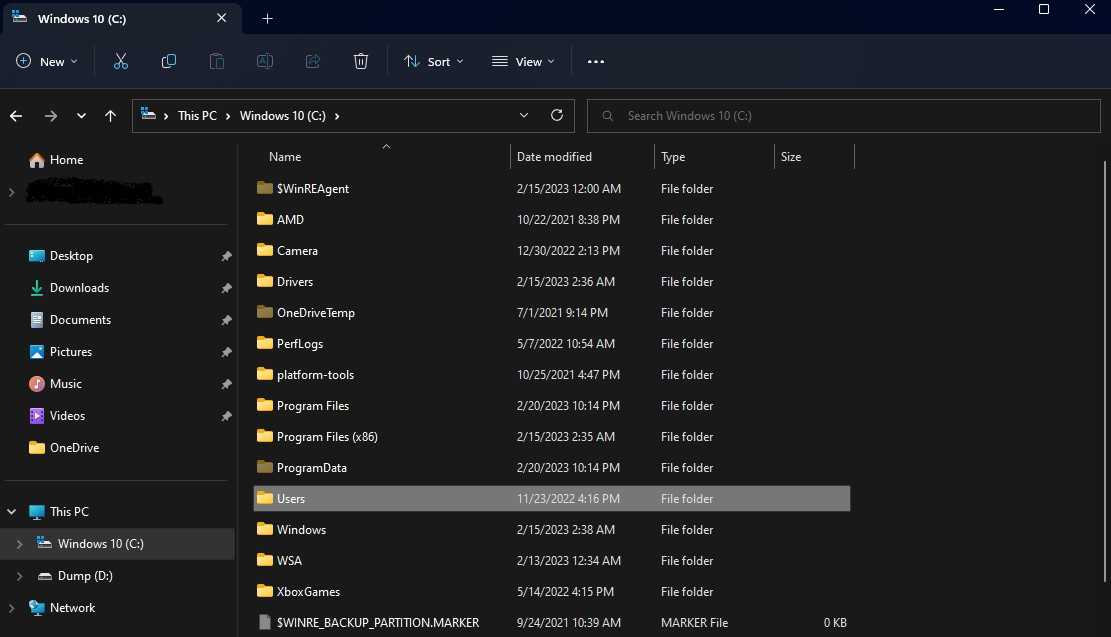Click the $WinREAgent folder icon
This screenshot has width=1111, height=637.
point(264,188)
